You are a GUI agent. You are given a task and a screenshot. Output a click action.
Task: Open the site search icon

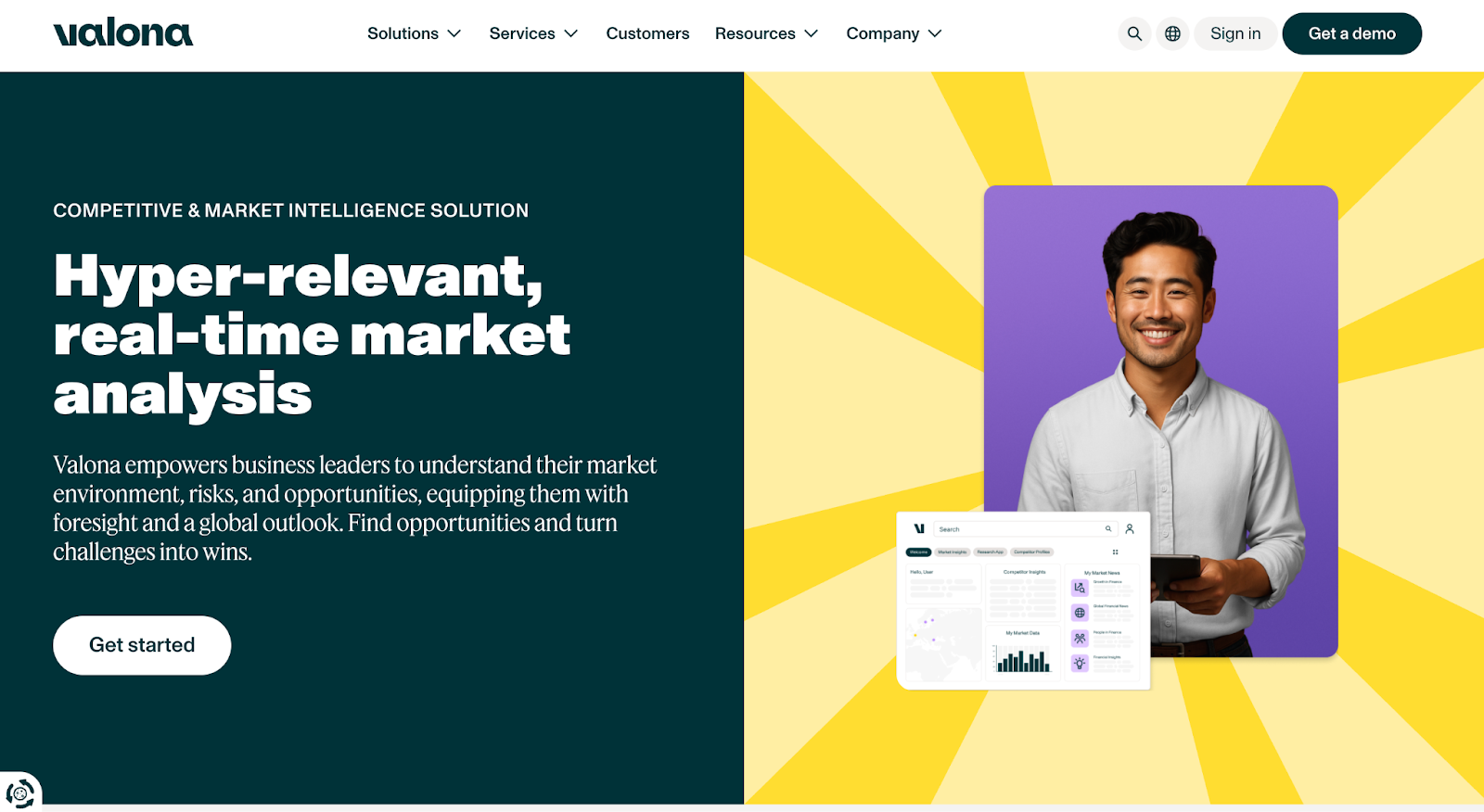[1134, 33]
